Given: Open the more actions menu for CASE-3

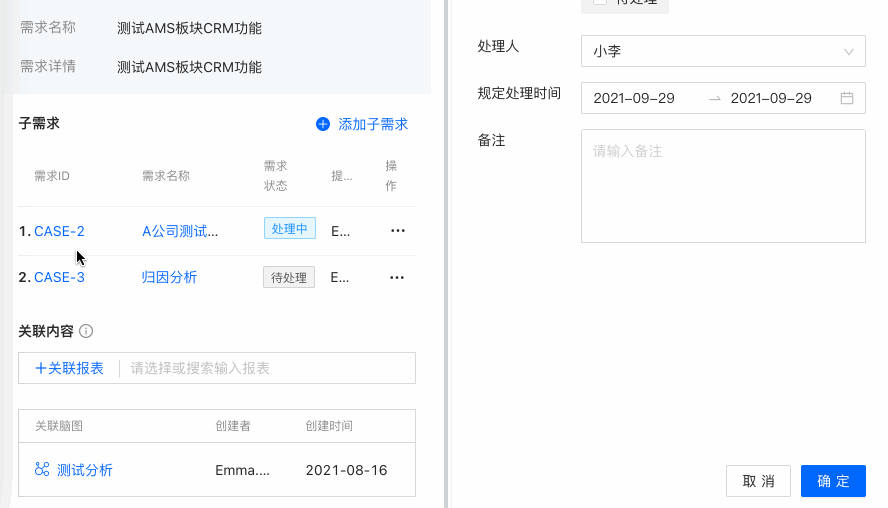Looking at the screenshot, I should pos(398,277).
